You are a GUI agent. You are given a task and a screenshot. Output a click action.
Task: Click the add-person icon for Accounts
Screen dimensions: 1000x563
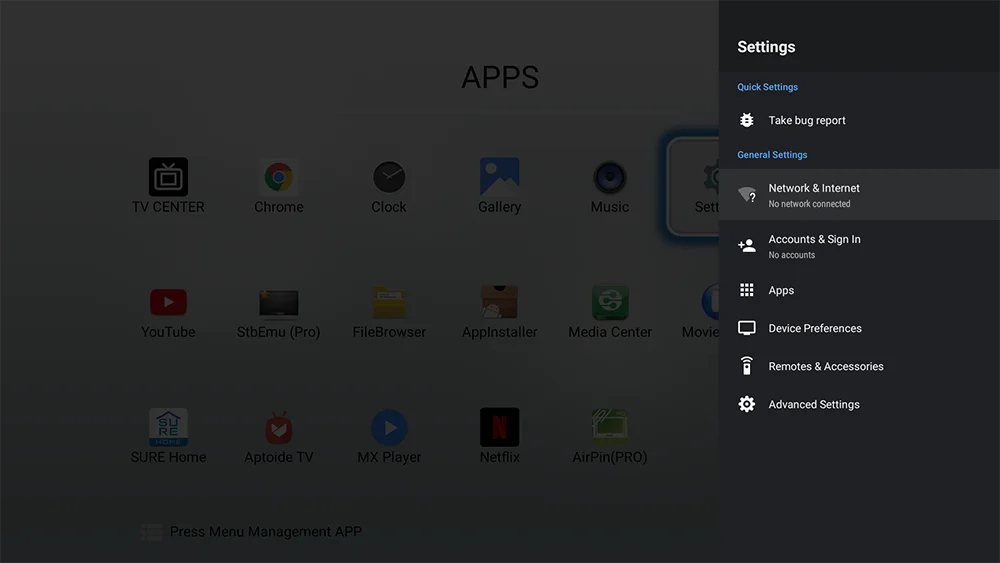click(747, 245)
